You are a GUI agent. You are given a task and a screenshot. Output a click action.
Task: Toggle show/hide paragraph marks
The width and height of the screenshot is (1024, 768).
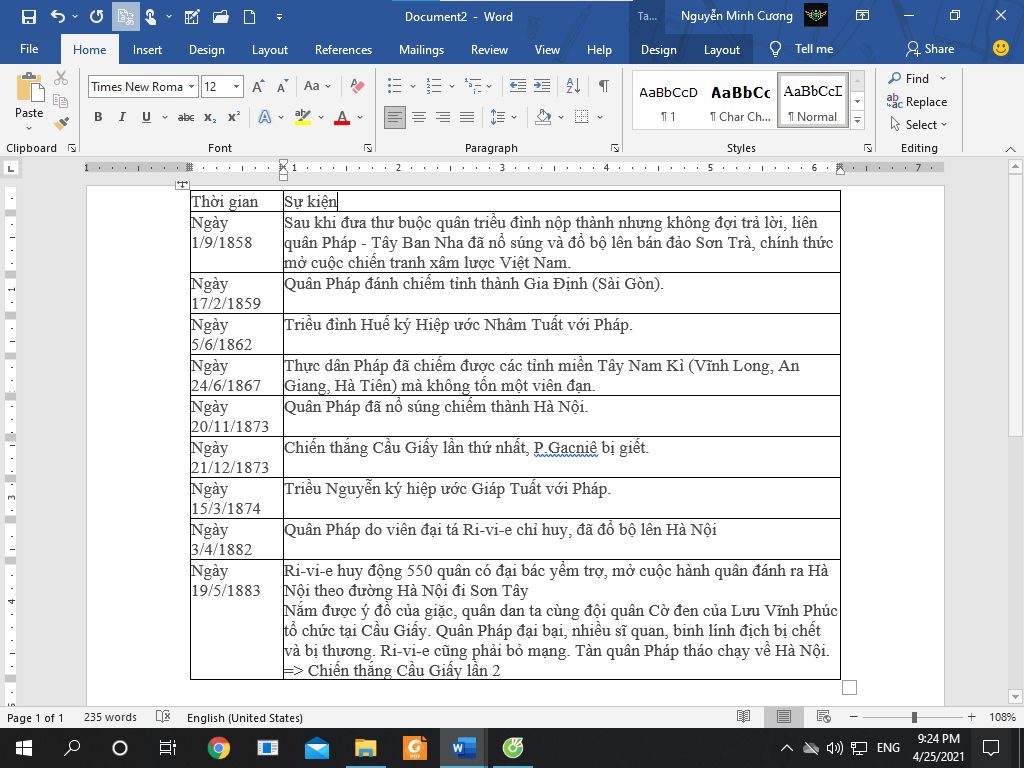click(x=604, y=86)
